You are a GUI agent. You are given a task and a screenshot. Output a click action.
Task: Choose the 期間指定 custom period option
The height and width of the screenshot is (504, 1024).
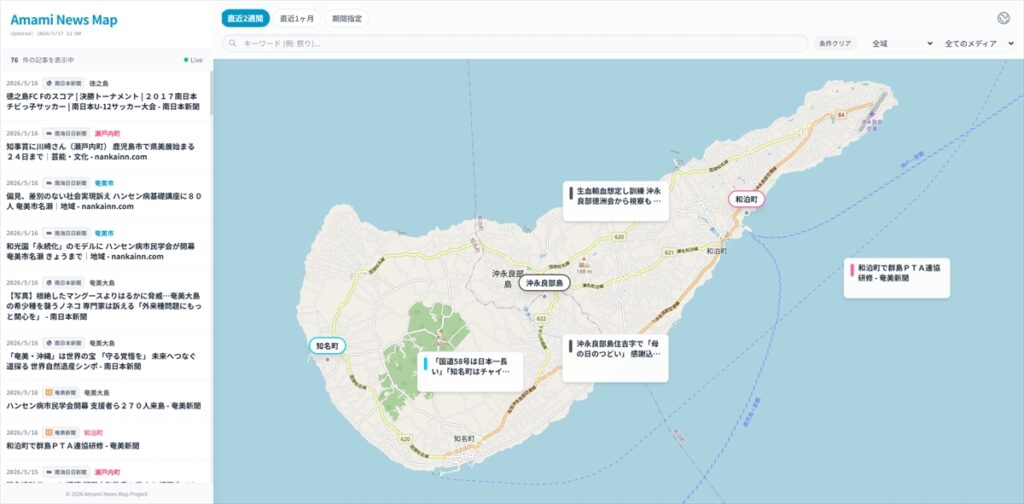pos(347,18)
